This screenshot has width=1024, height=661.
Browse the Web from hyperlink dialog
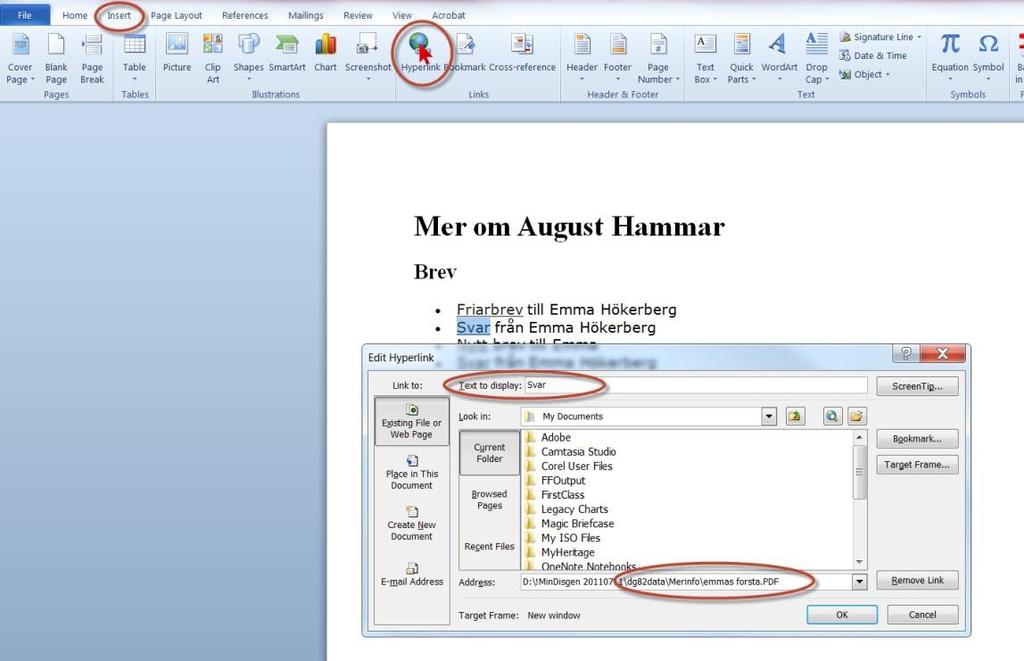click(x=832, y=416)
